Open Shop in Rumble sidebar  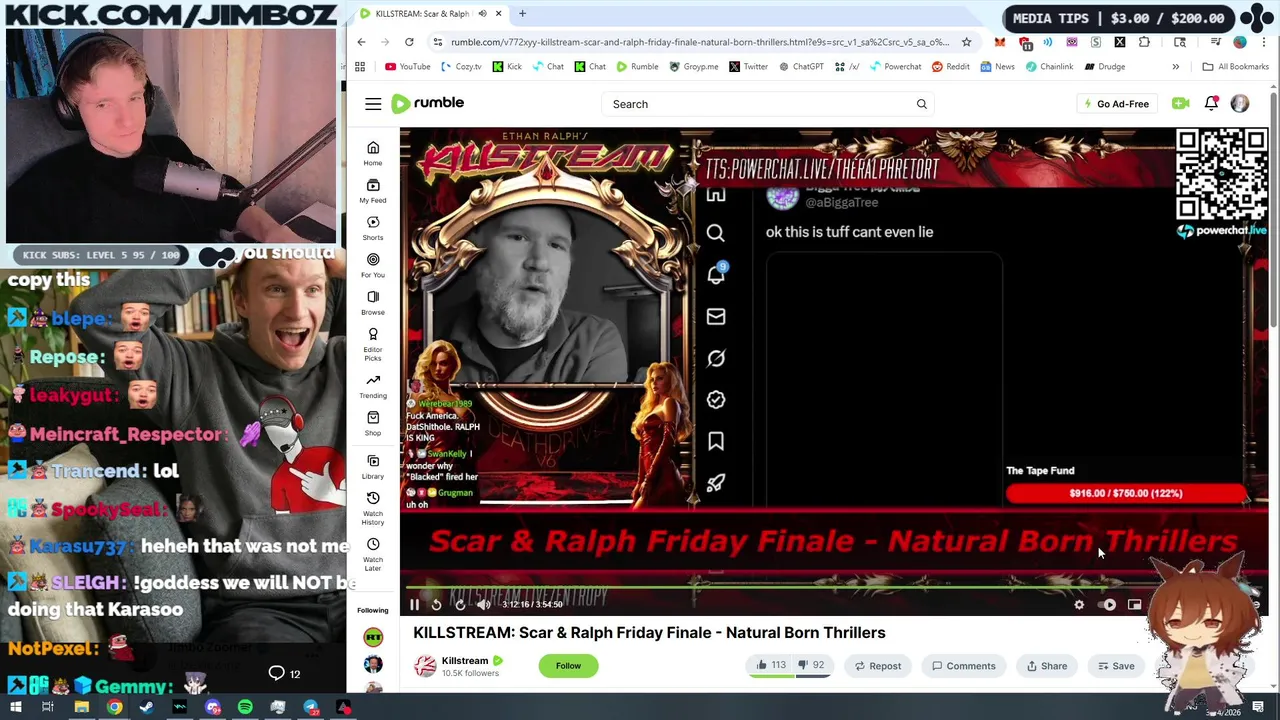click(373, 423)
